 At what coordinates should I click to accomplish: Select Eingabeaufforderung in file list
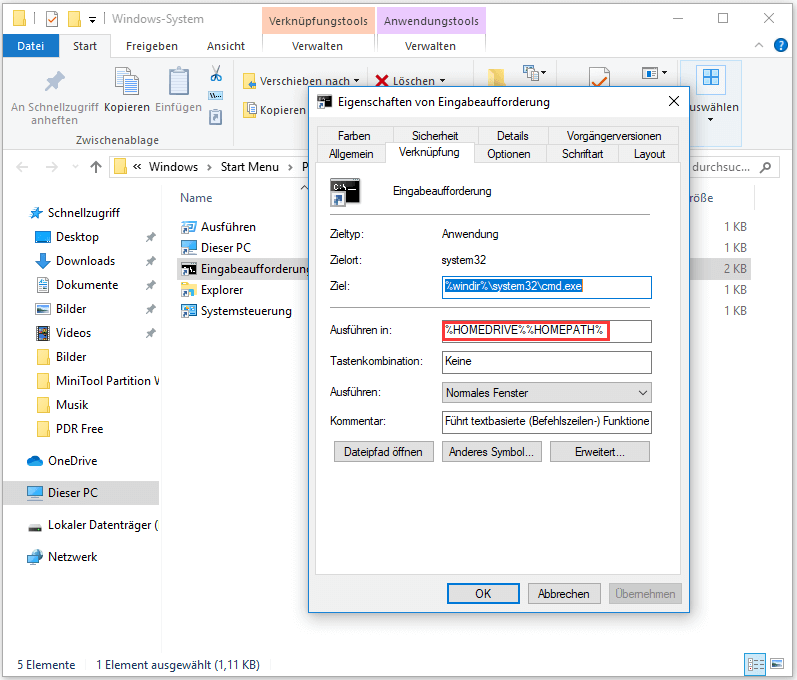[x=243, y=269]
